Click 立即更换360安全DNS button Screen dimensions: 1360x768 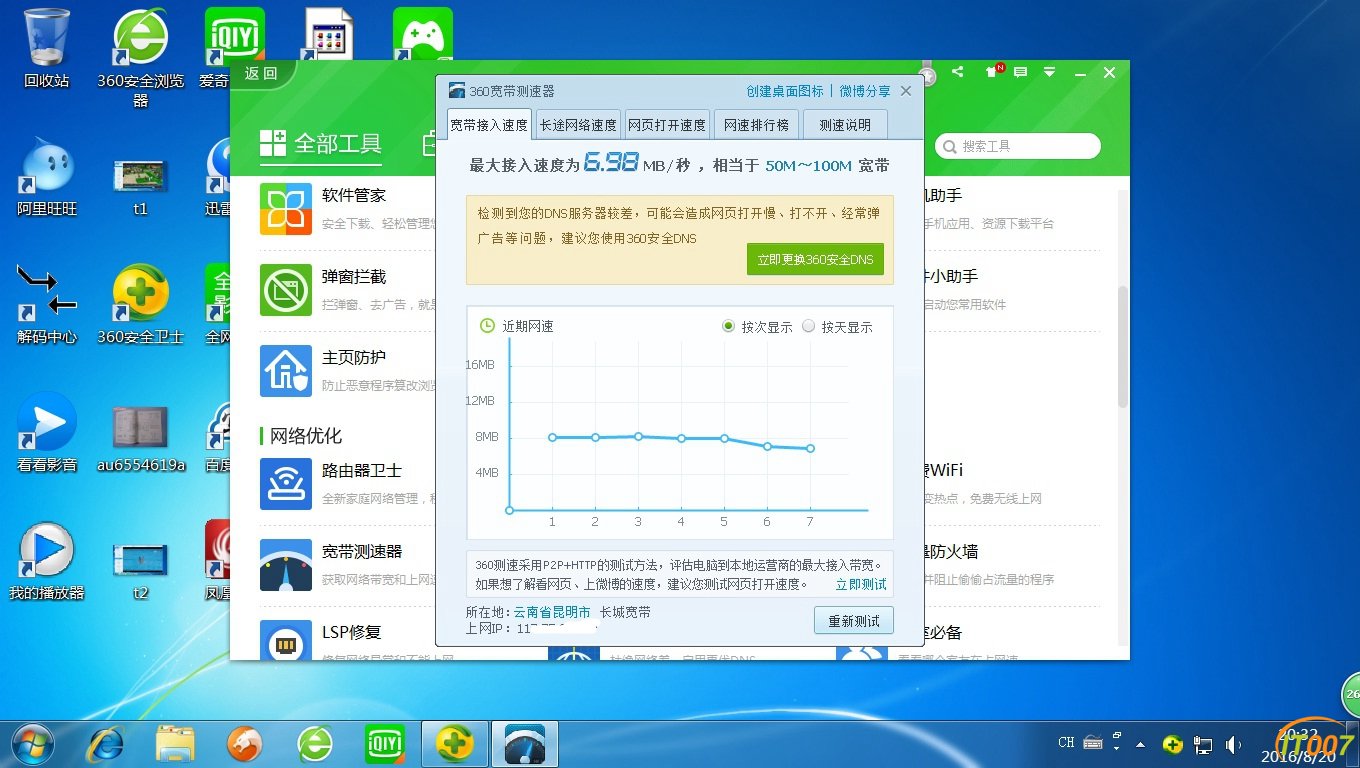click(815, 259)
